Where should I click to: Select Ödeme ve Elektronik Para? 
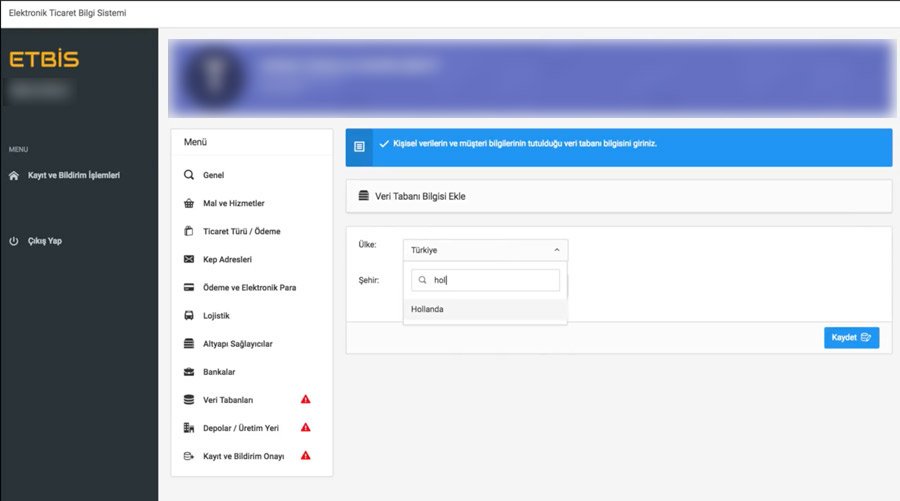pos(250,288)
